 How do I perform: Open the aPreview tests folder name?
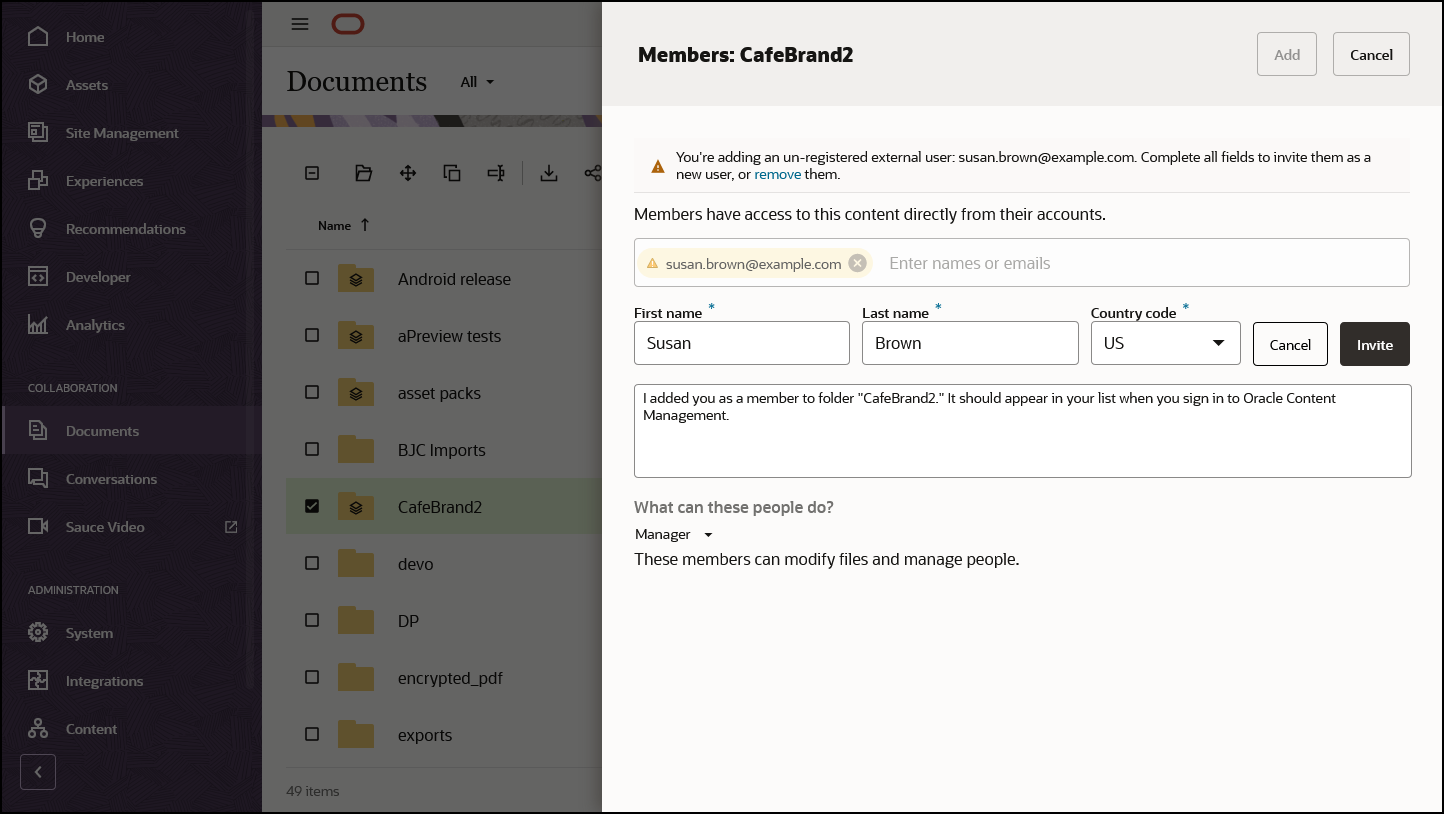(x=449, y=336)
